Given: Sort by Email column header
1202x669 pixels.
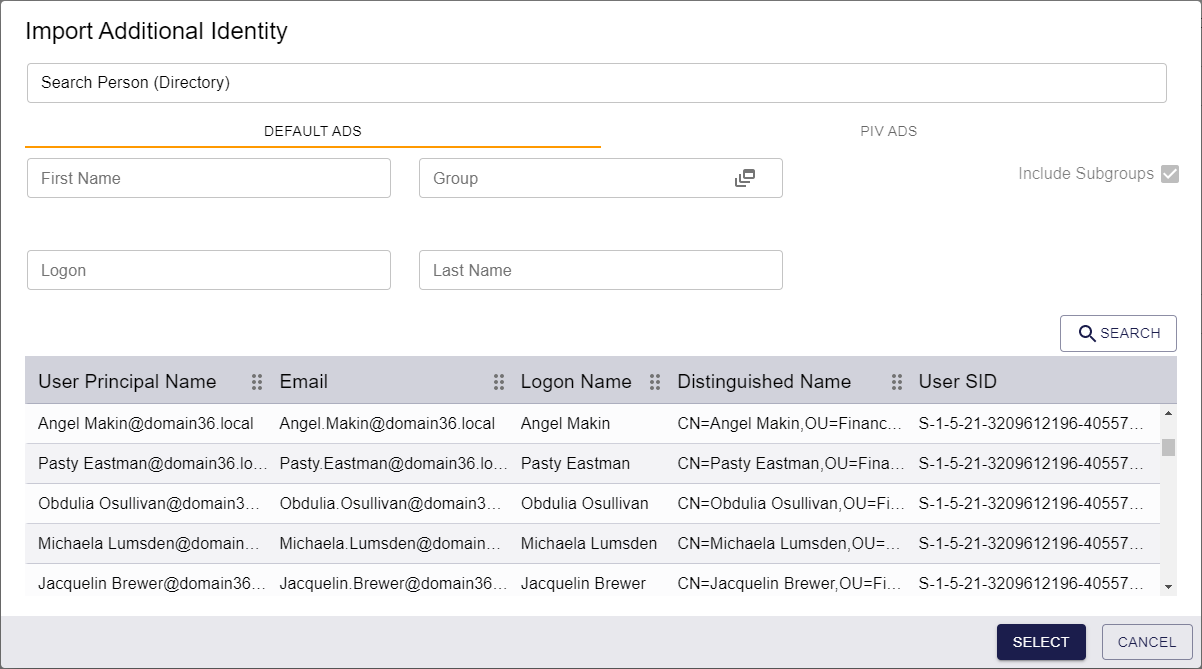Looking at the screenshot, I should pyautogui.click(x=304, y=382).
